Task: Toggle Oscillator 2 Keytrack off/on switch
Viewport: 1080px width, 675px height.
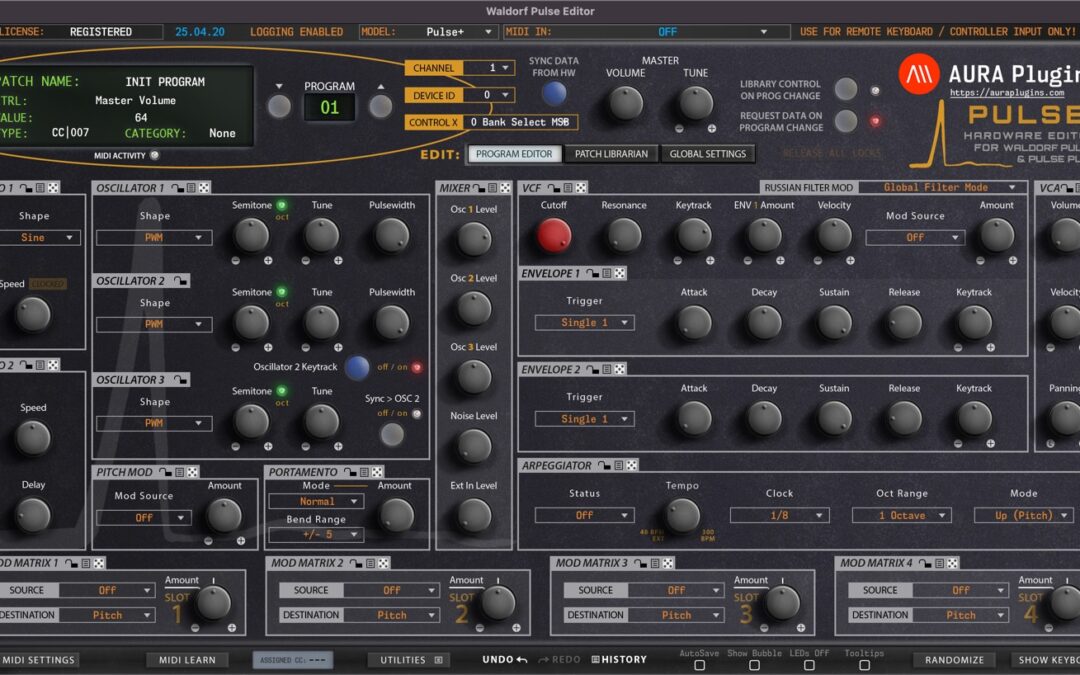Action: coord(357,367)
